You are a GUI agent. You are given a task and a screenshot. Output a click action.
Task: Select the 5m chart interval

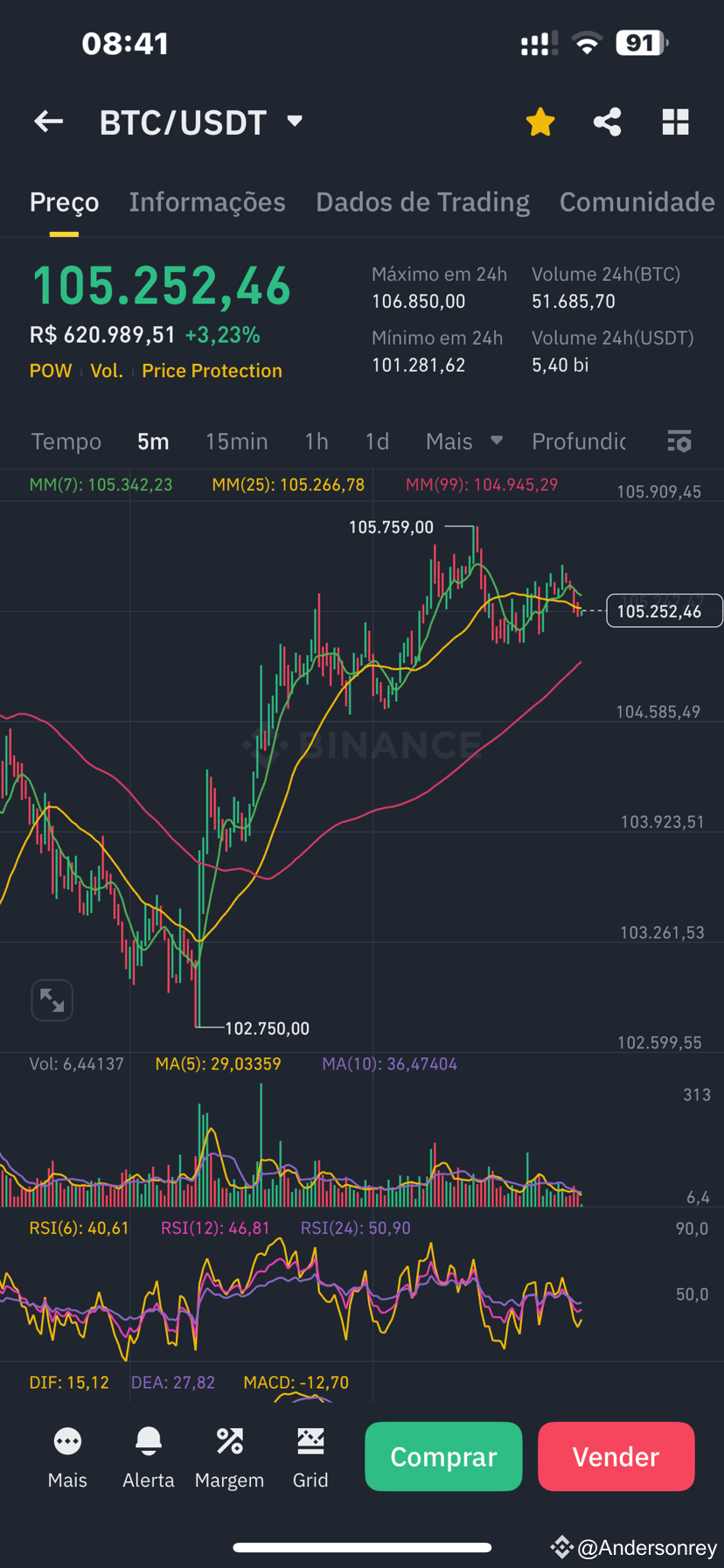(153, 442)
